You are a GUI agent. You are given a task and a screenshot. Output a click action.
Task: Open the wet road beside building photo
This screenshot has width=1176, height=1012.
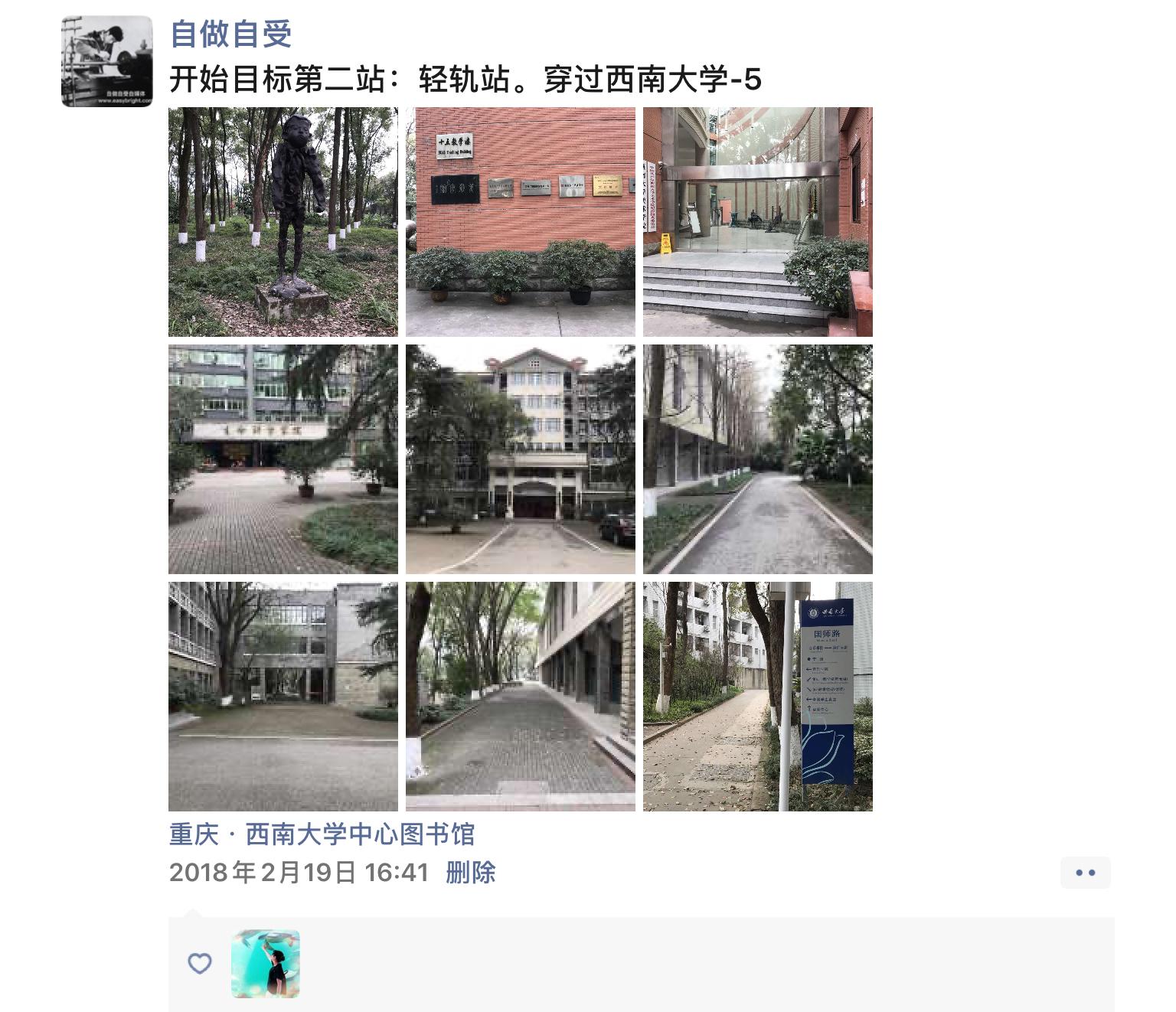pos(758,459)
